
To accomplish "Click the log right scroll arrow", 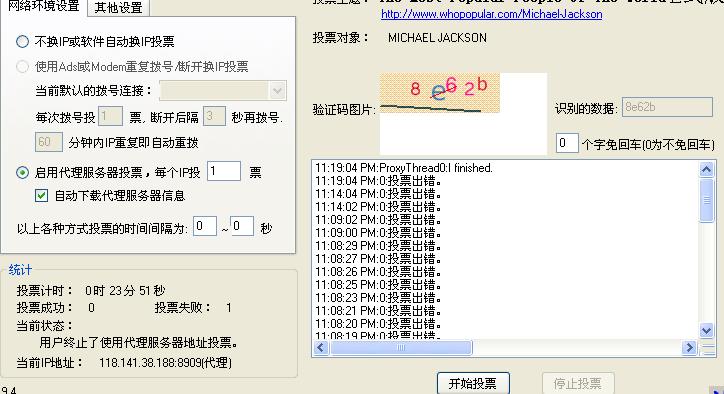I will pos(689,347).
